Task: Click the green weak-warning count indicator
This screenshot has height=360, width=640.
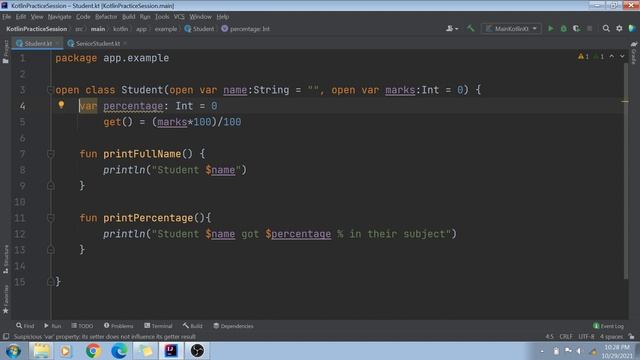Action: point(598,57)
